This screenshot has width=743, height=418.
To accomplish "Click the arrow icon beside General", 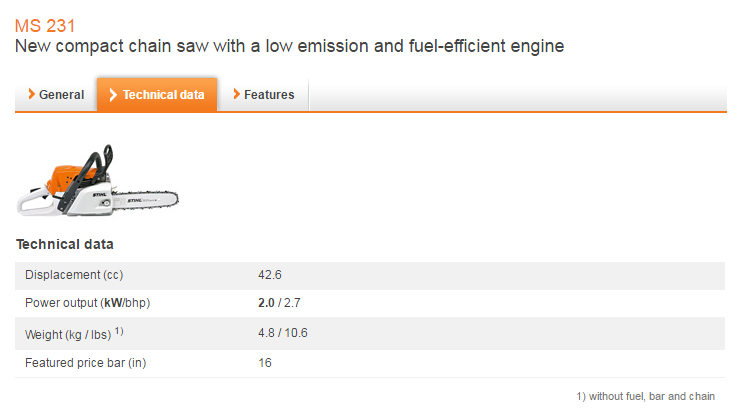I will pos(32,95).
